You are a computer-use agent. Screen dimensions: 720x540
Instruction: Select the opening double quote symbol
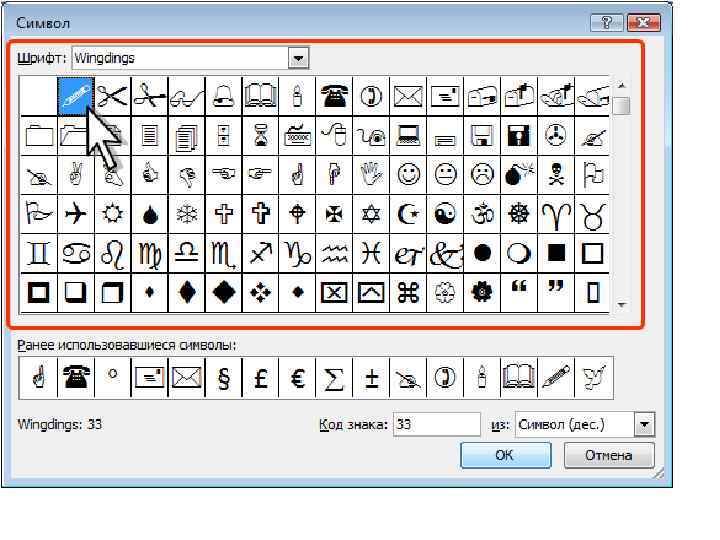(x=519, y=292)
